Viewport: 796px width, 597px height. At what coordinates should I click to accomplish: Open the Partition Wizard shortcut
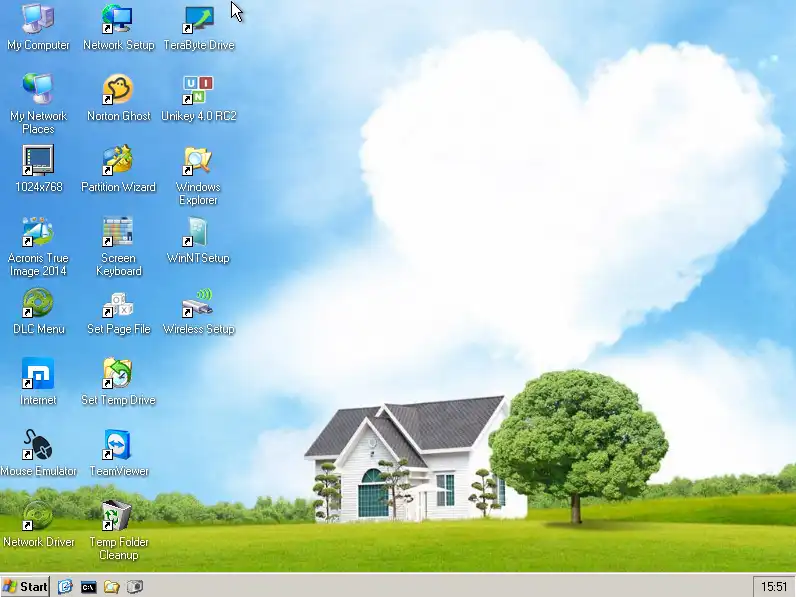tap(118, 161)
